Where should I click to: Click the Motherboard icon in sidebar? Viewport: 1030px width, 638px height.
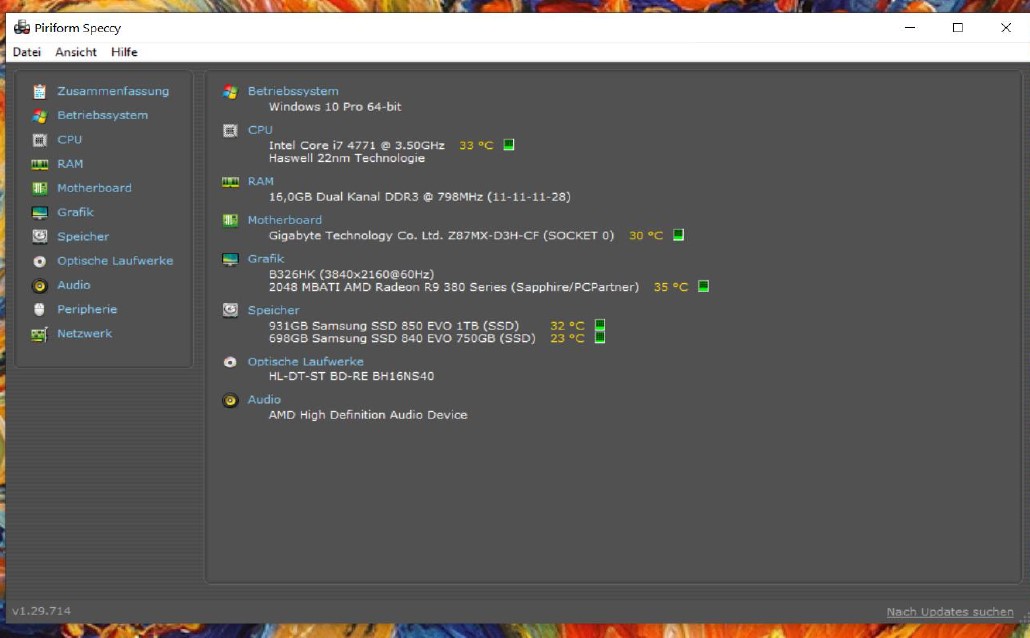tap(39, 189)
